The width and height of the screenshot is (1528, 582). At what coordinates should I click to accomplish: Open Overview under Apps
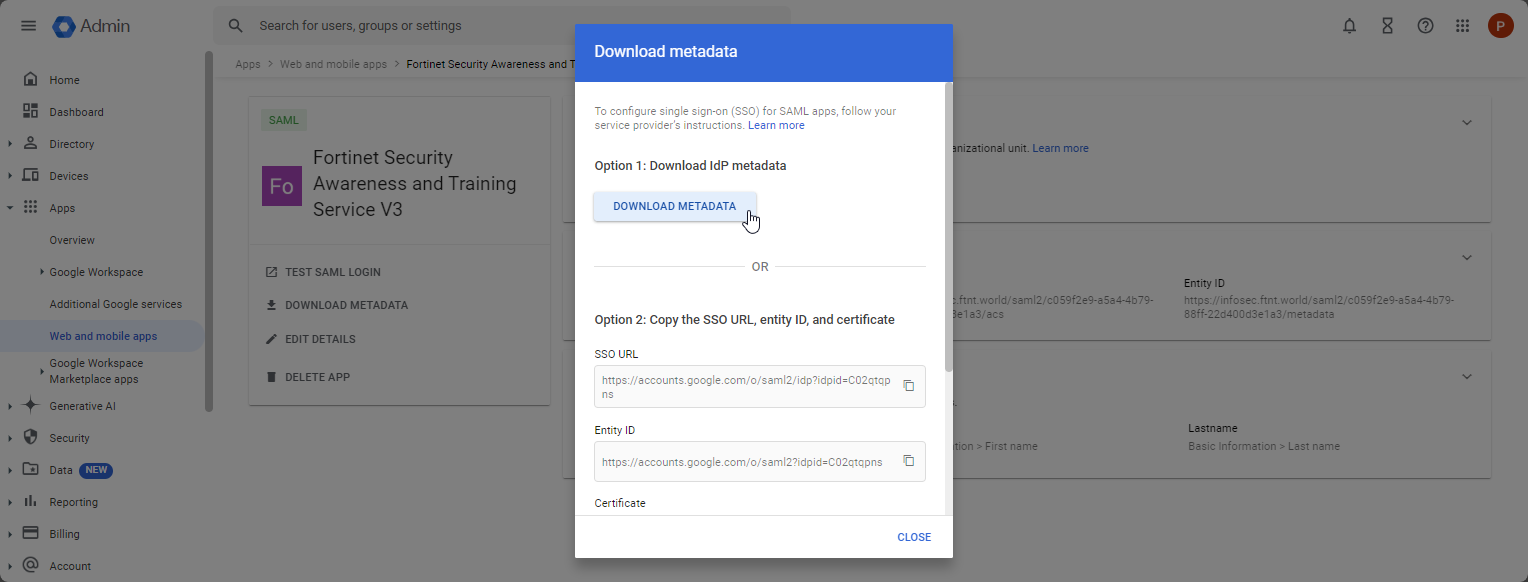[x=72, y=240]
